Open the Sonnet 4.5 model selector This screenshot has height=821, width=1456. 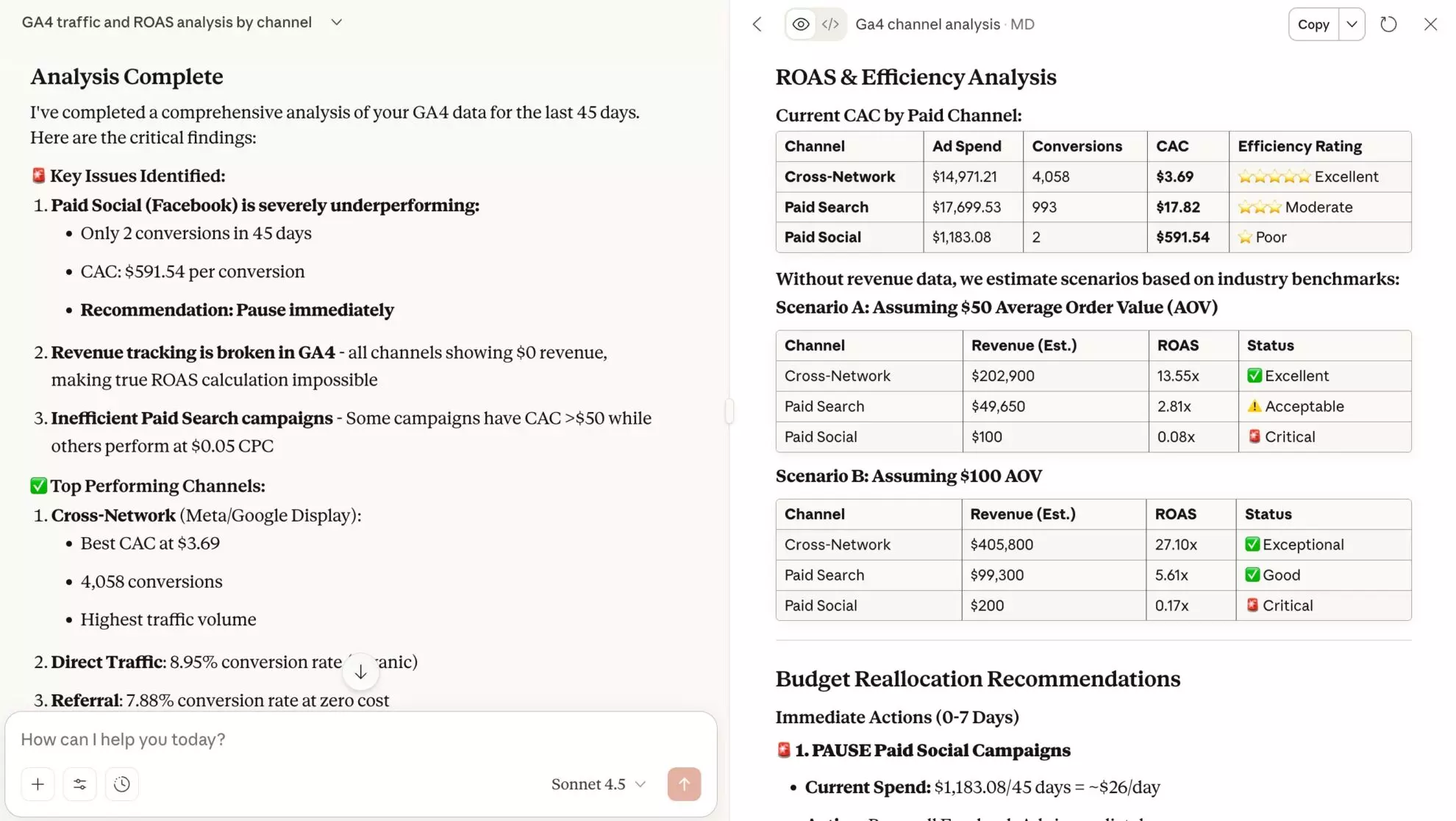pyautogui.click(x=598, y=783)
